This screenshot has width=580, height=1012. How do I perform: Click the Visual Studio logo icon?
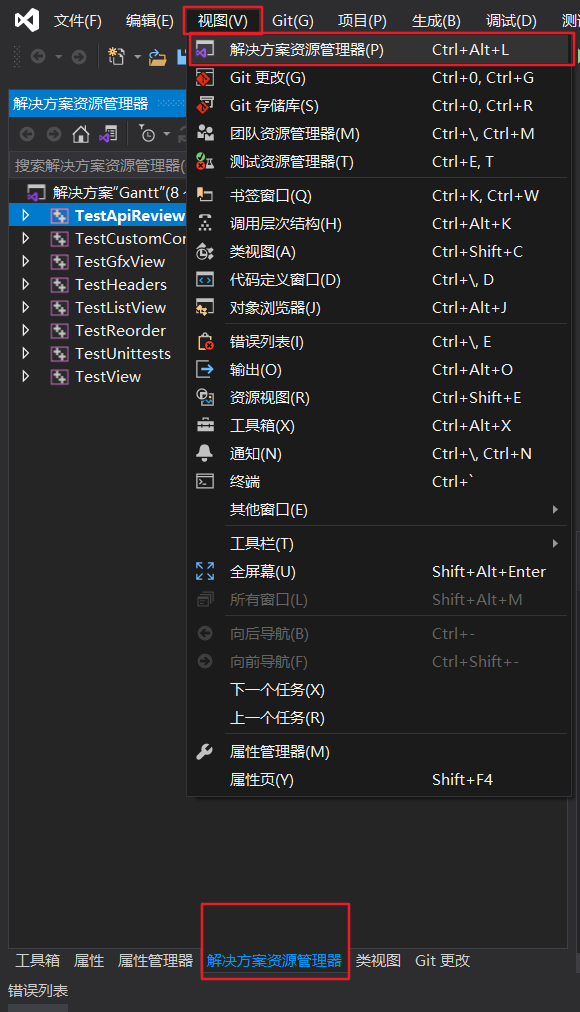[27, 21]
